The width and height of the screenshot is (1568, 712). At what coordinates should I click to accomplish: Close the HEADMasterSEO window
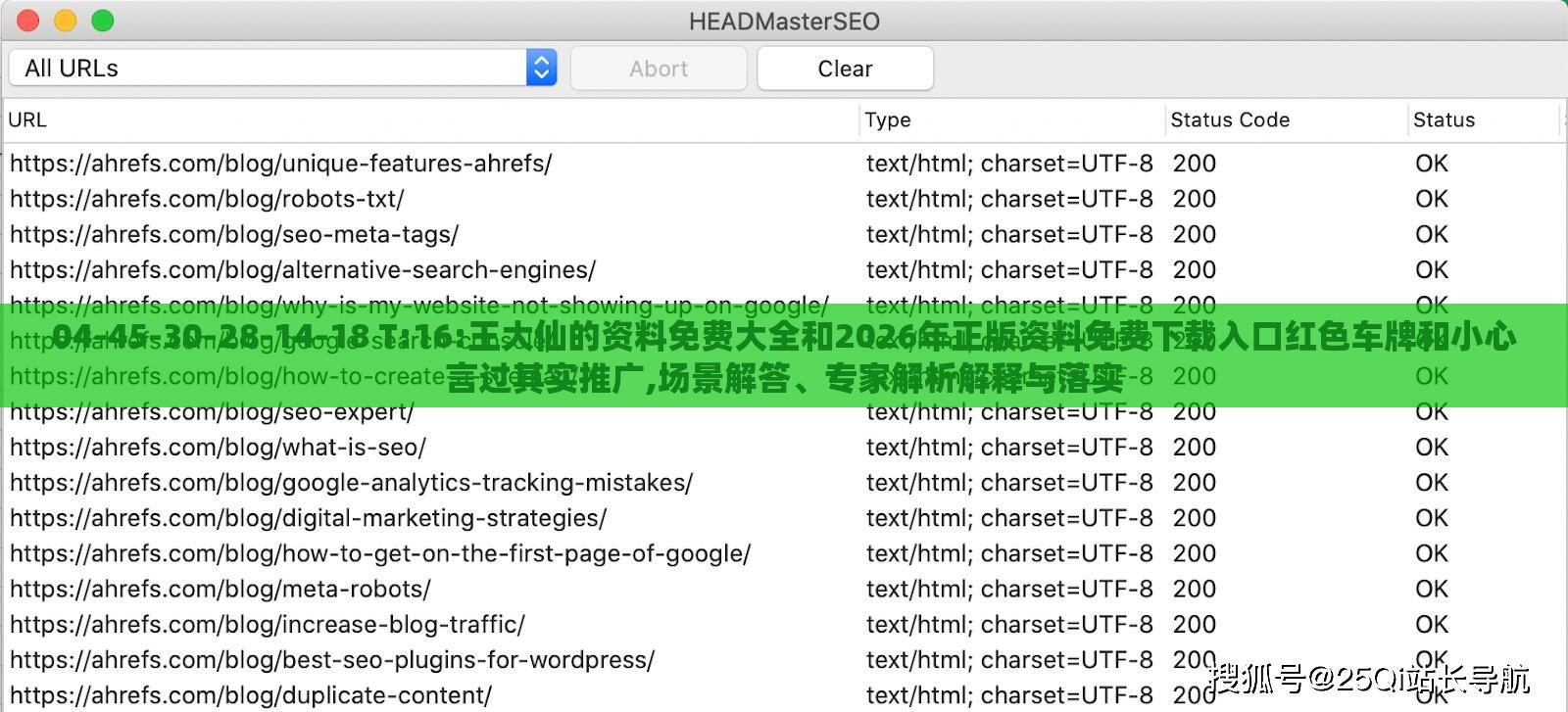28,21
